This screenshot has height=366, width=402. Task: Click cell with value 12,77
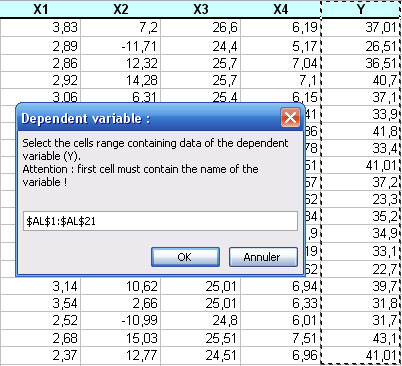(x=121, y=355)
